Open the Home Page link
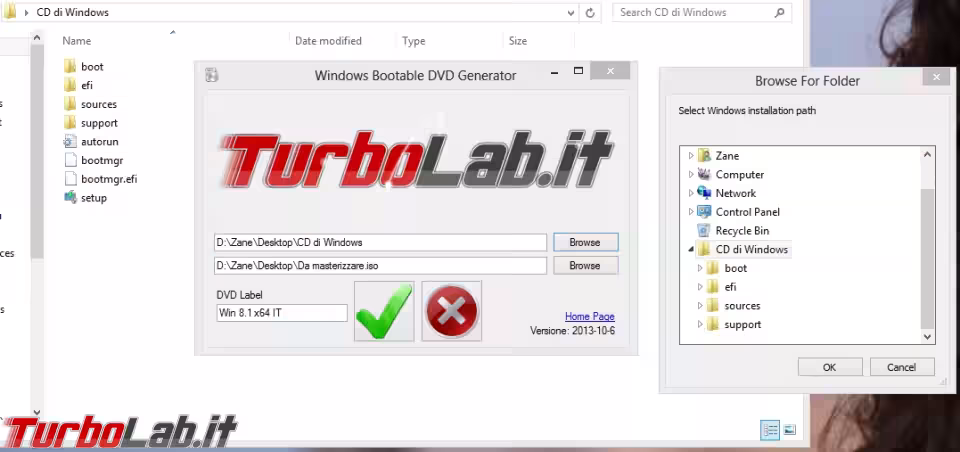This screenshot has width=960, height=452. (x=590, y=316)
